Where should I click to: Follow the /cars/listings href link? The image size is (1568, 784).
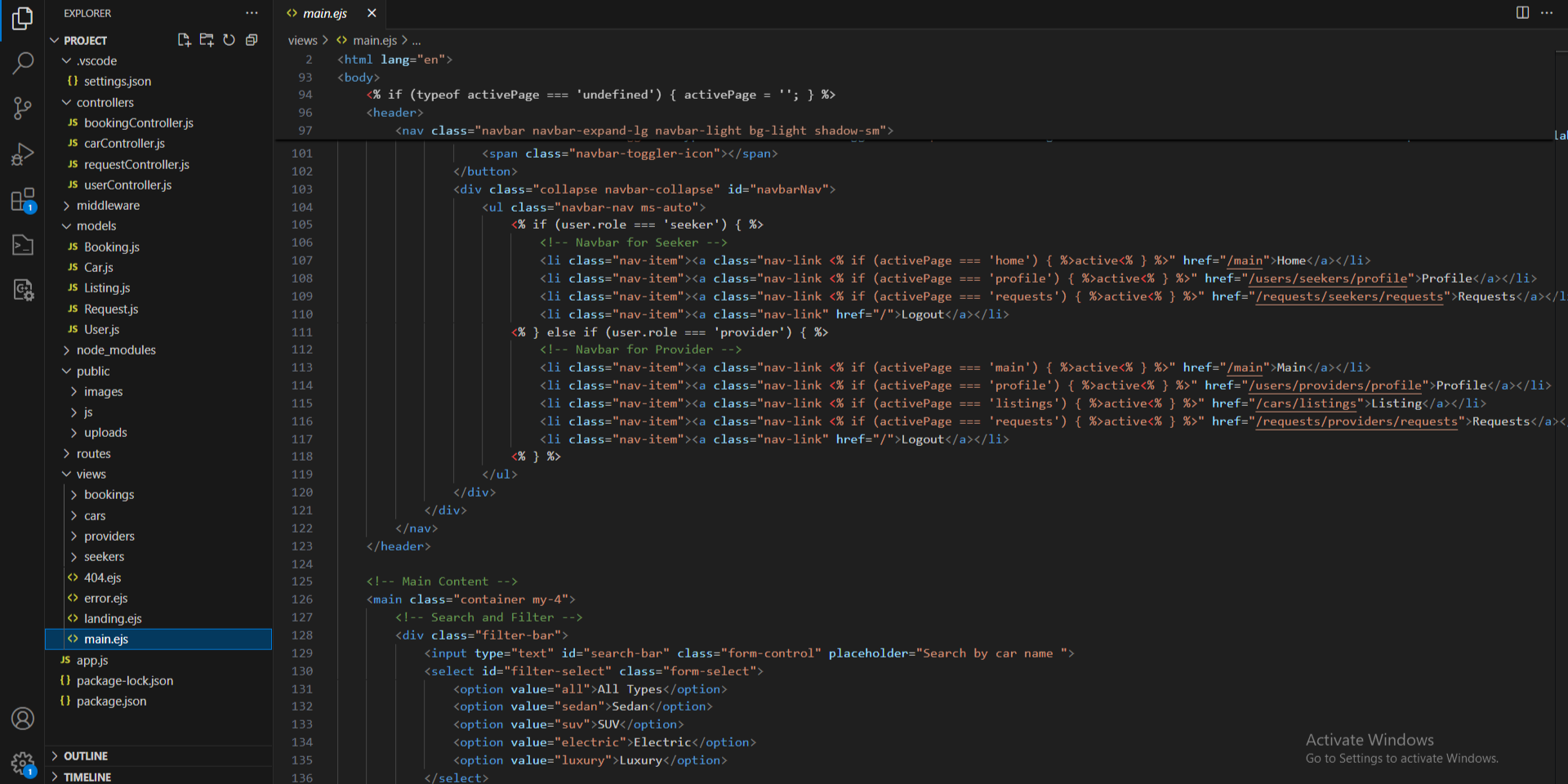(x=1307, y=403)
